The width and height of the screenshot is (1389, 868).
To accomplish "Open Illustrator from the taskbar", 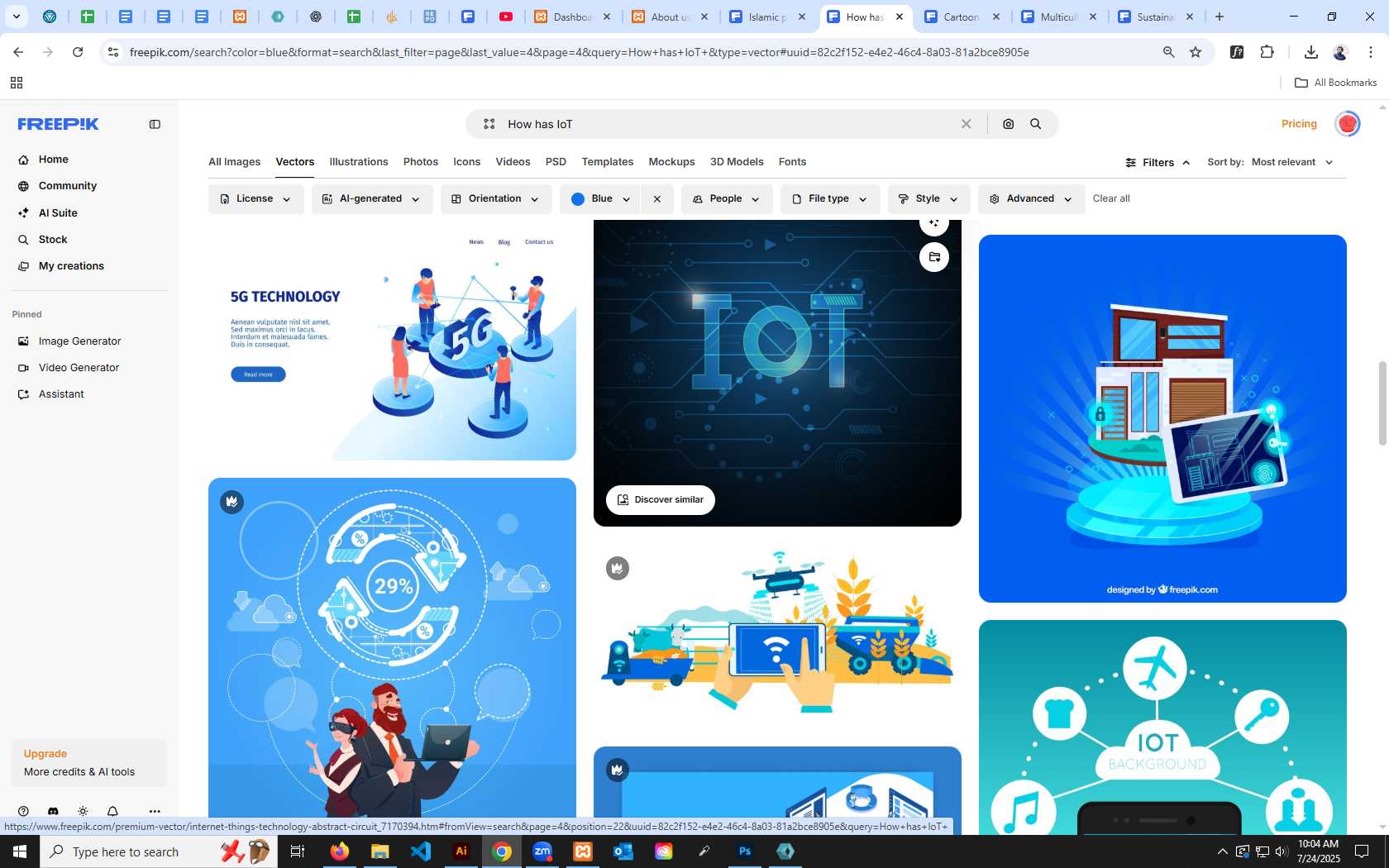I will [x=461, y=851].
